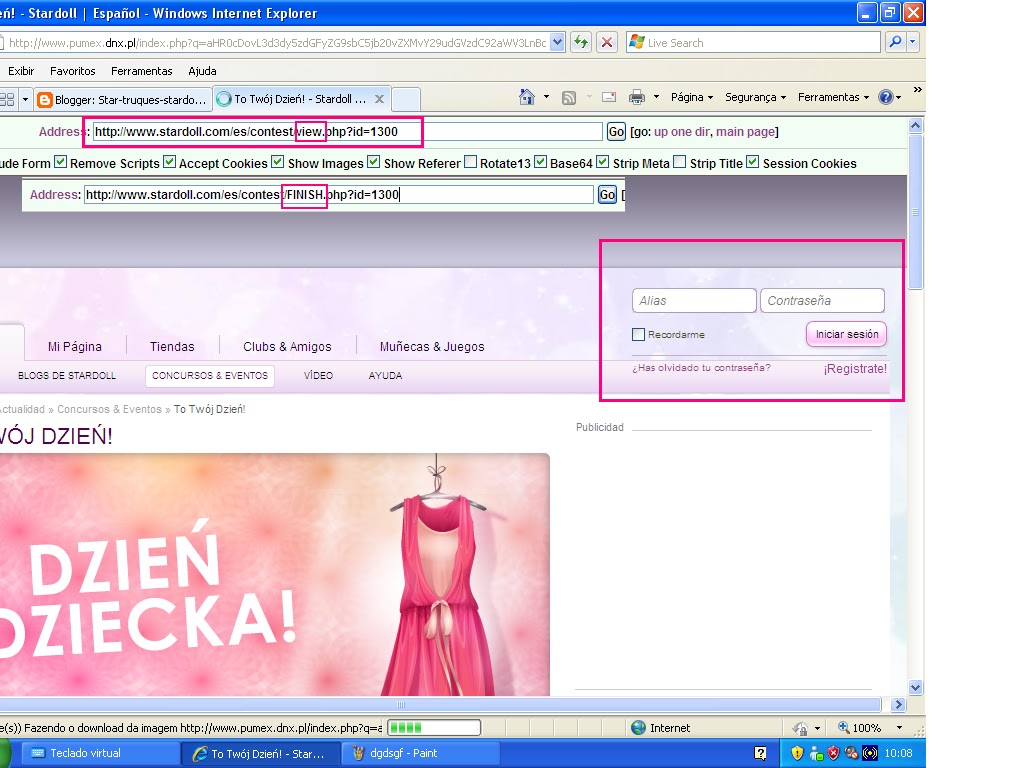
Task: Click the taskbar question-mark help icon
Action: pos(760,753)
